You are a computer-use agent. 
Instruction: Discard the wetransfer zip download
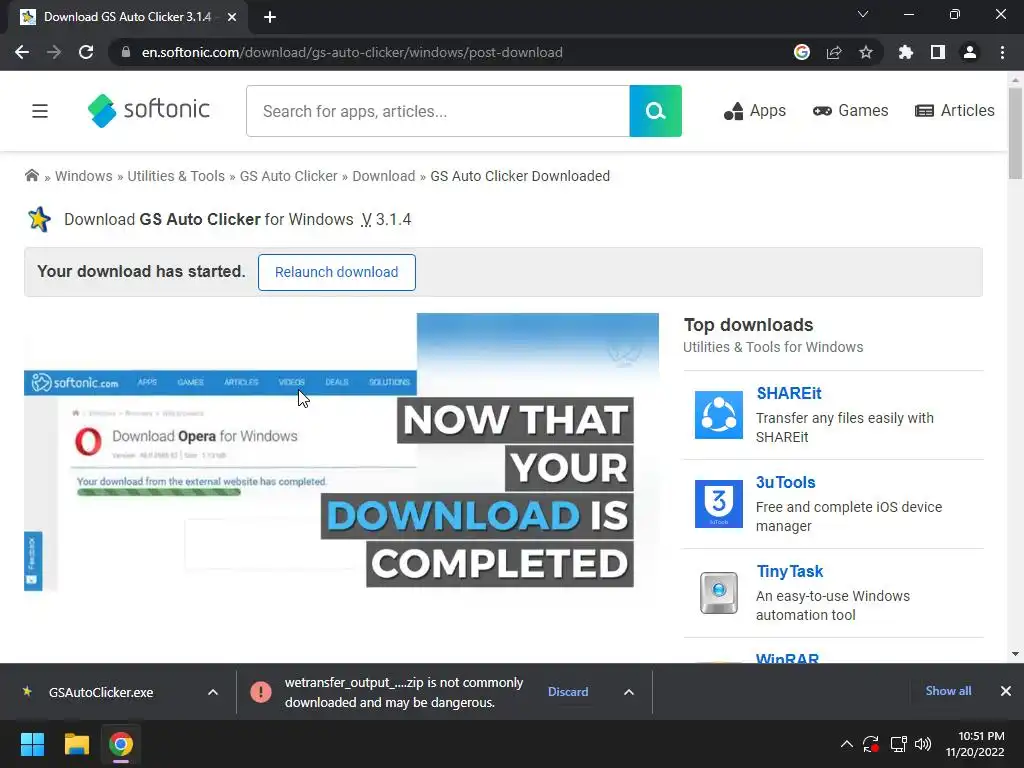568,692
